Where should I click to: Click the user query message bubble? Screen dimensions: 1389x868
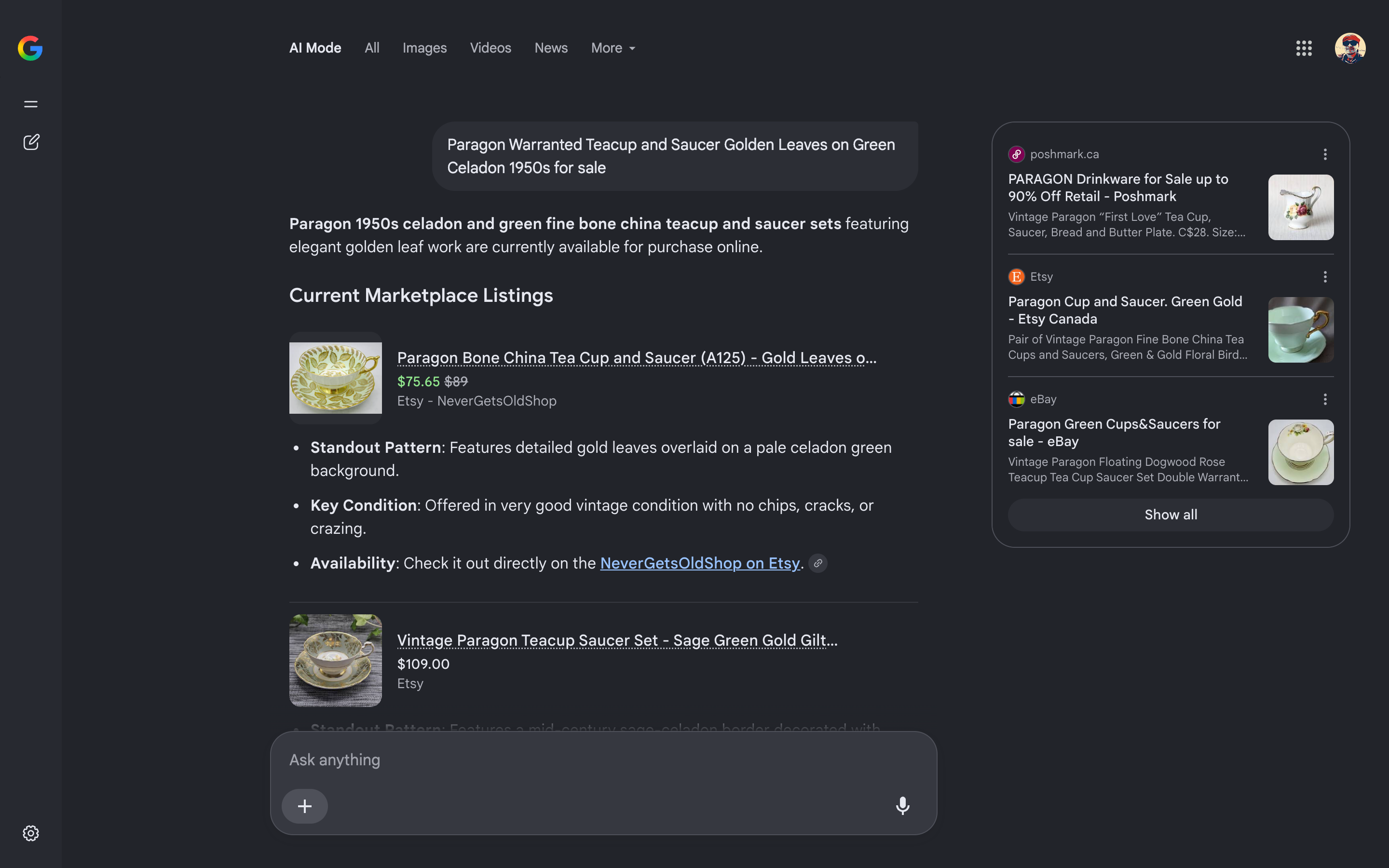(x=675, y=156)
